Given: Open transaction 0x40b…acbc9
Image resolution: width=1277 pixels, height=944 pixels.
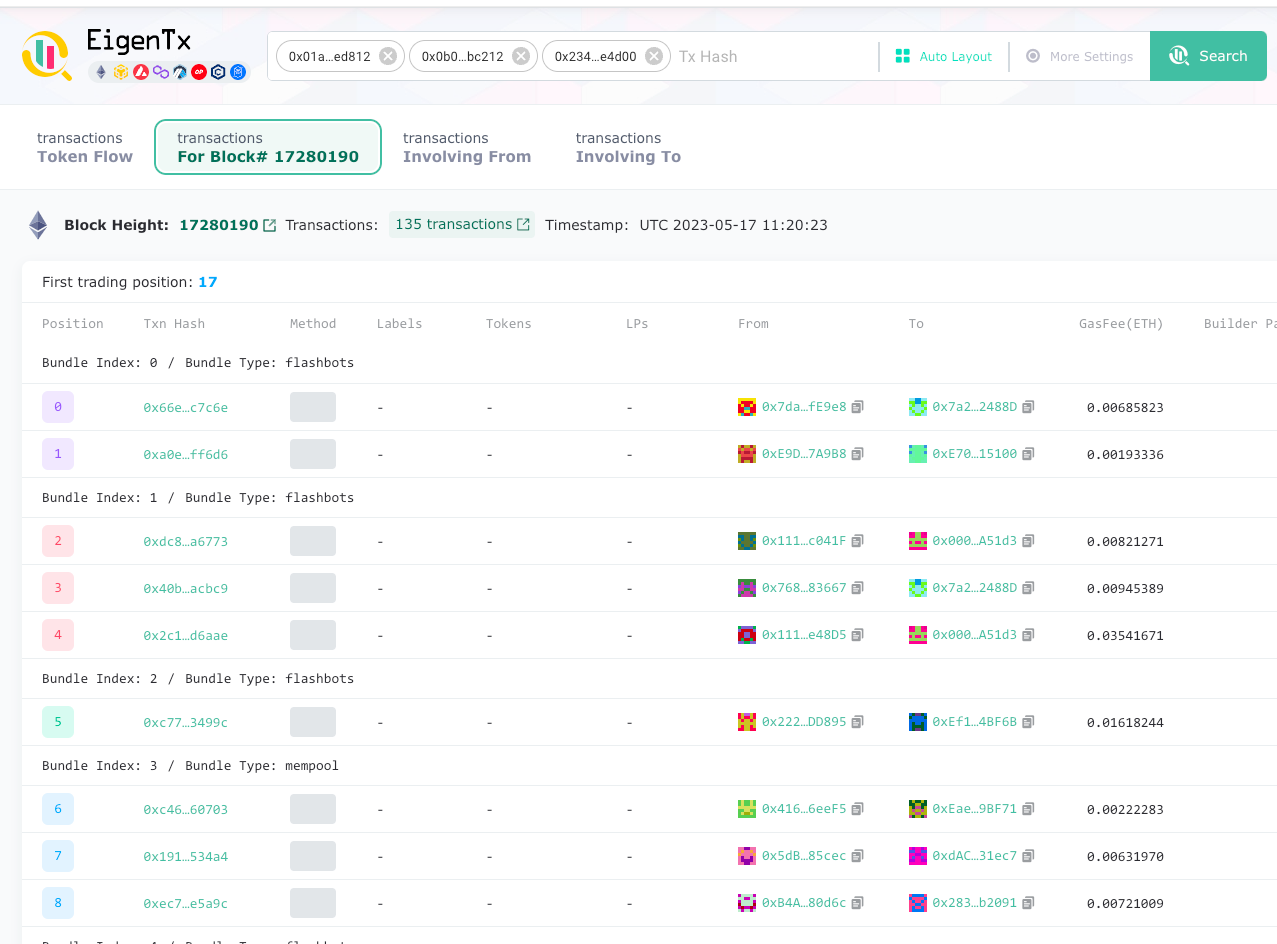Looking at the screenshot, I should 185,588.
